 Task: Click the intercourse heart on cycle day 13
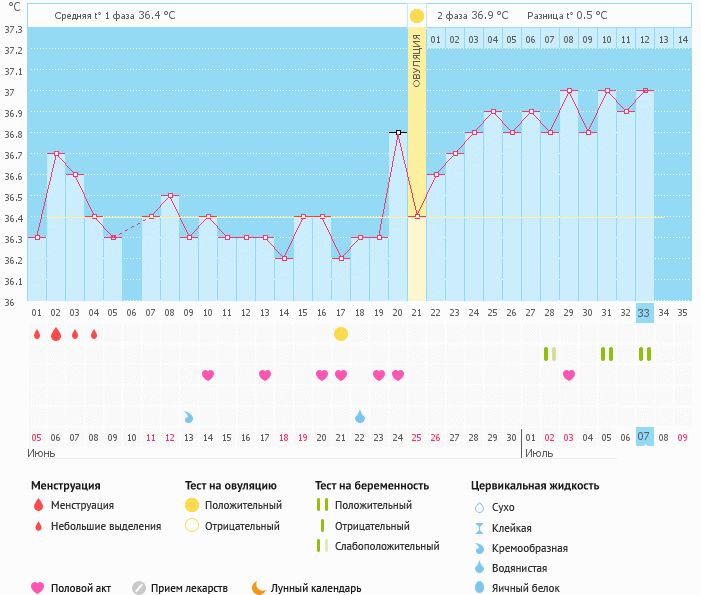(265, 375)
